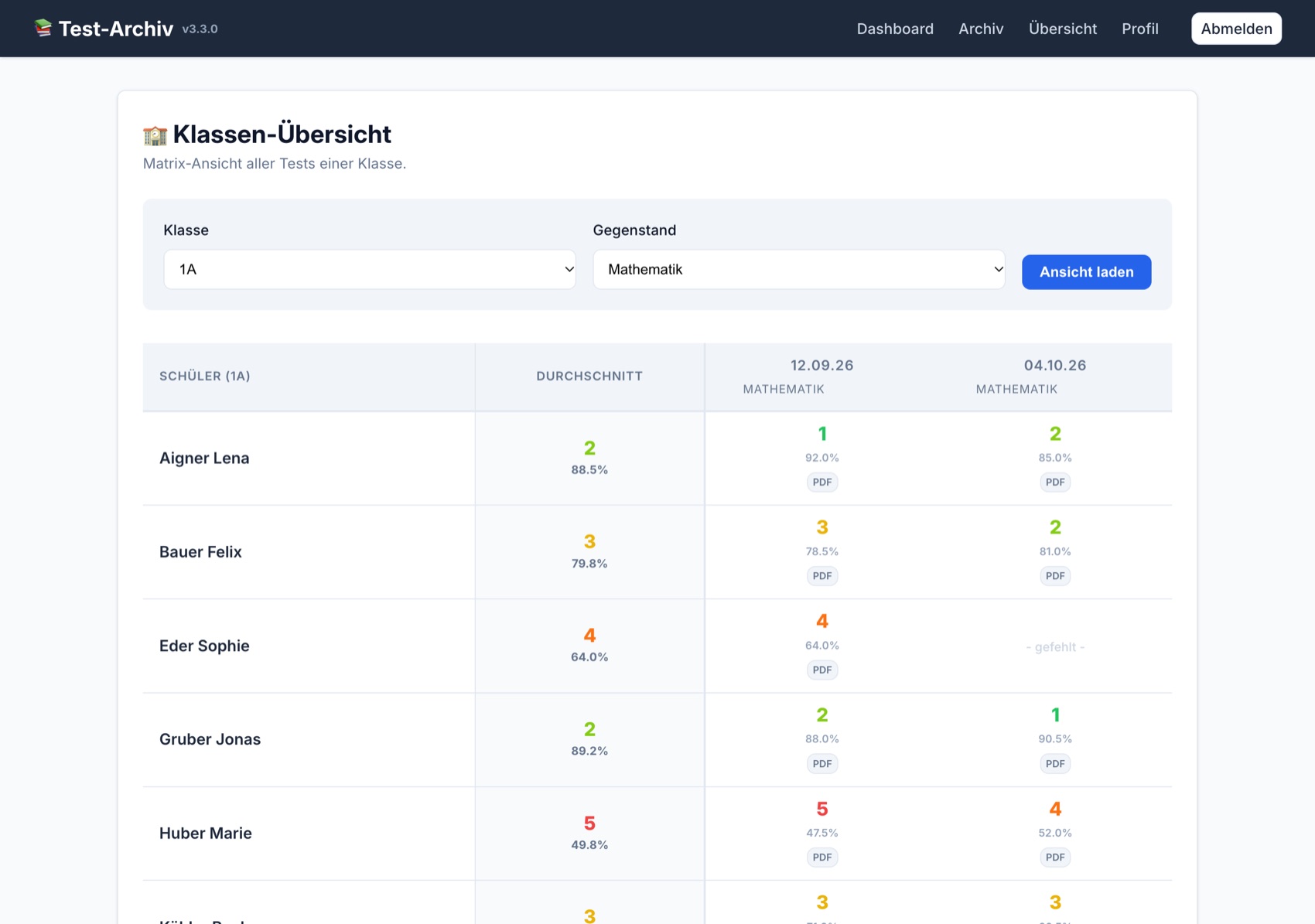1315x924 pixels.
Task: Open Bauer Felix's PDF for the 04.10.26 test
Action: [1055, 576]
